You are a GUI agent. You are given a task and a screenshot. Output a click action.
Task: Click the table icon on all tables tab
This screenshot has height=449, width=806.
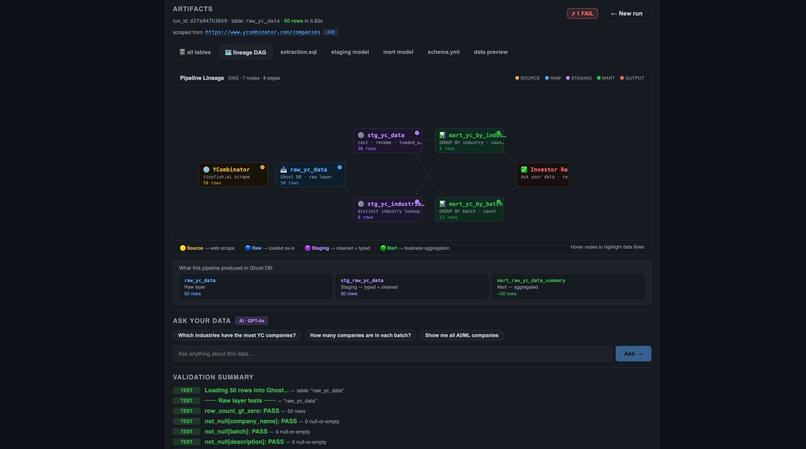click(182, 52)
